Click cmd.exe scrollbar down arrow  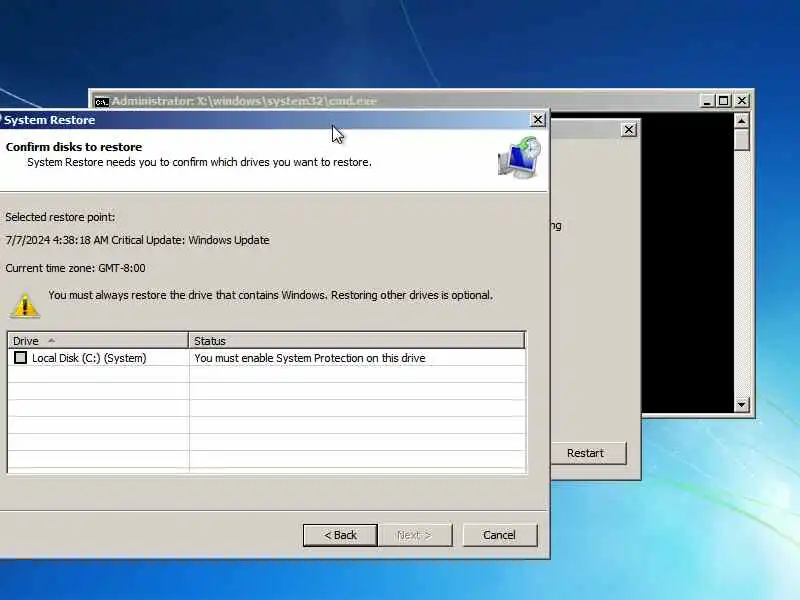[741, 405]
